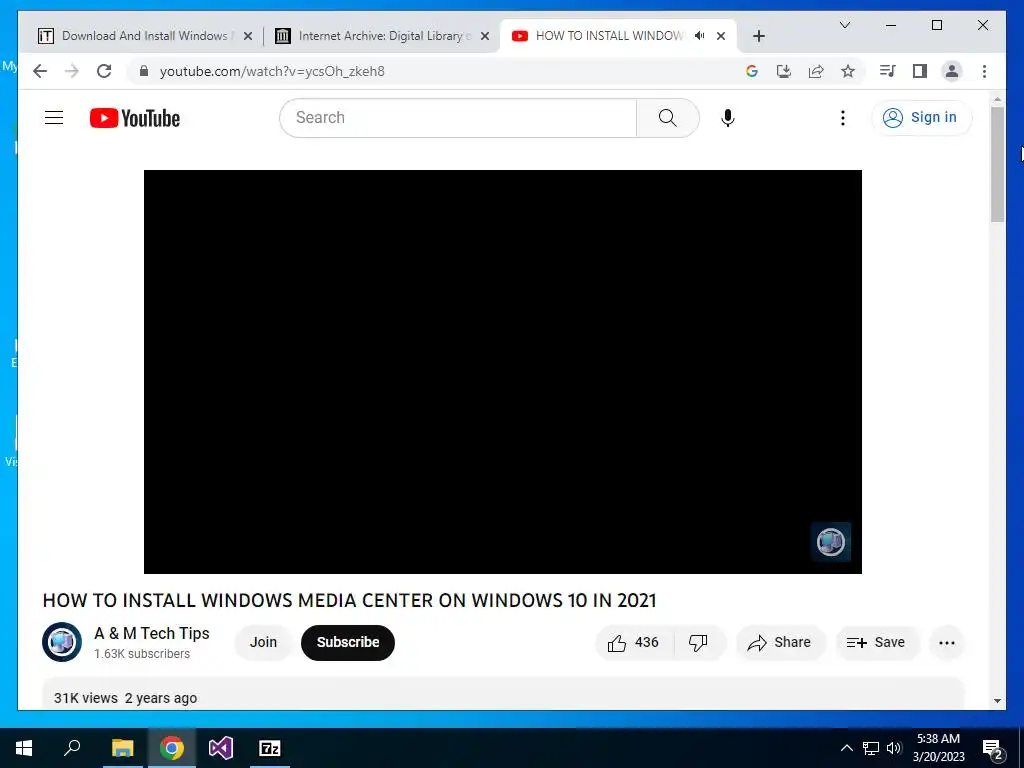This screenshot has height=768, width=1024.
Task: Open the Windows Start menu
Action: pyautogui.click(x=24, y=748)
